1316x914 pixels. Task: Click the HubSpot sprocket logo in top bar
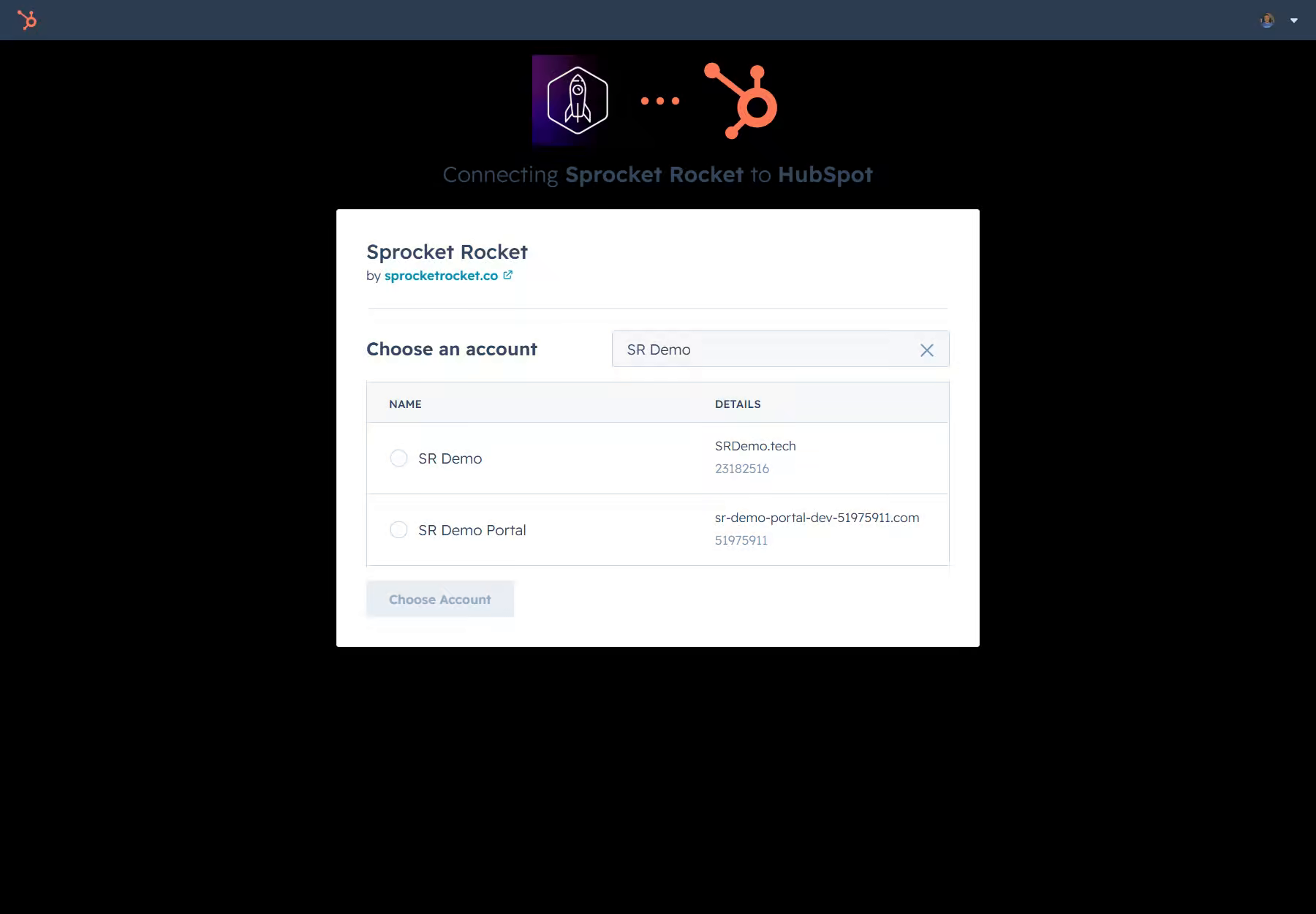click(27, 20)
